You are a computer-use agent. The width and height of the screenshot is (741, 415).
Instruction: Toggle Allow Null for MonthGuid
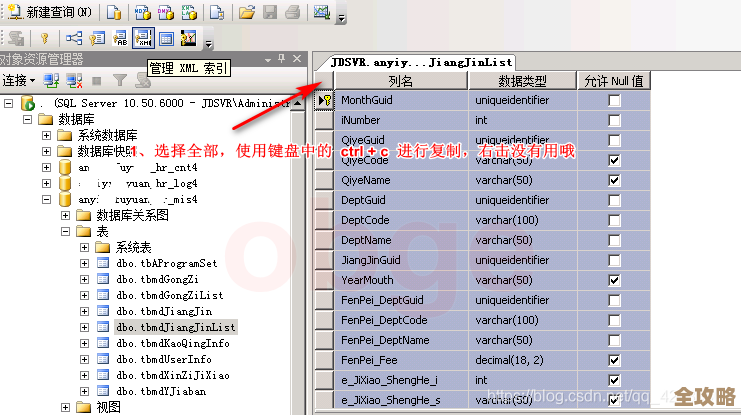click(614, 100)
